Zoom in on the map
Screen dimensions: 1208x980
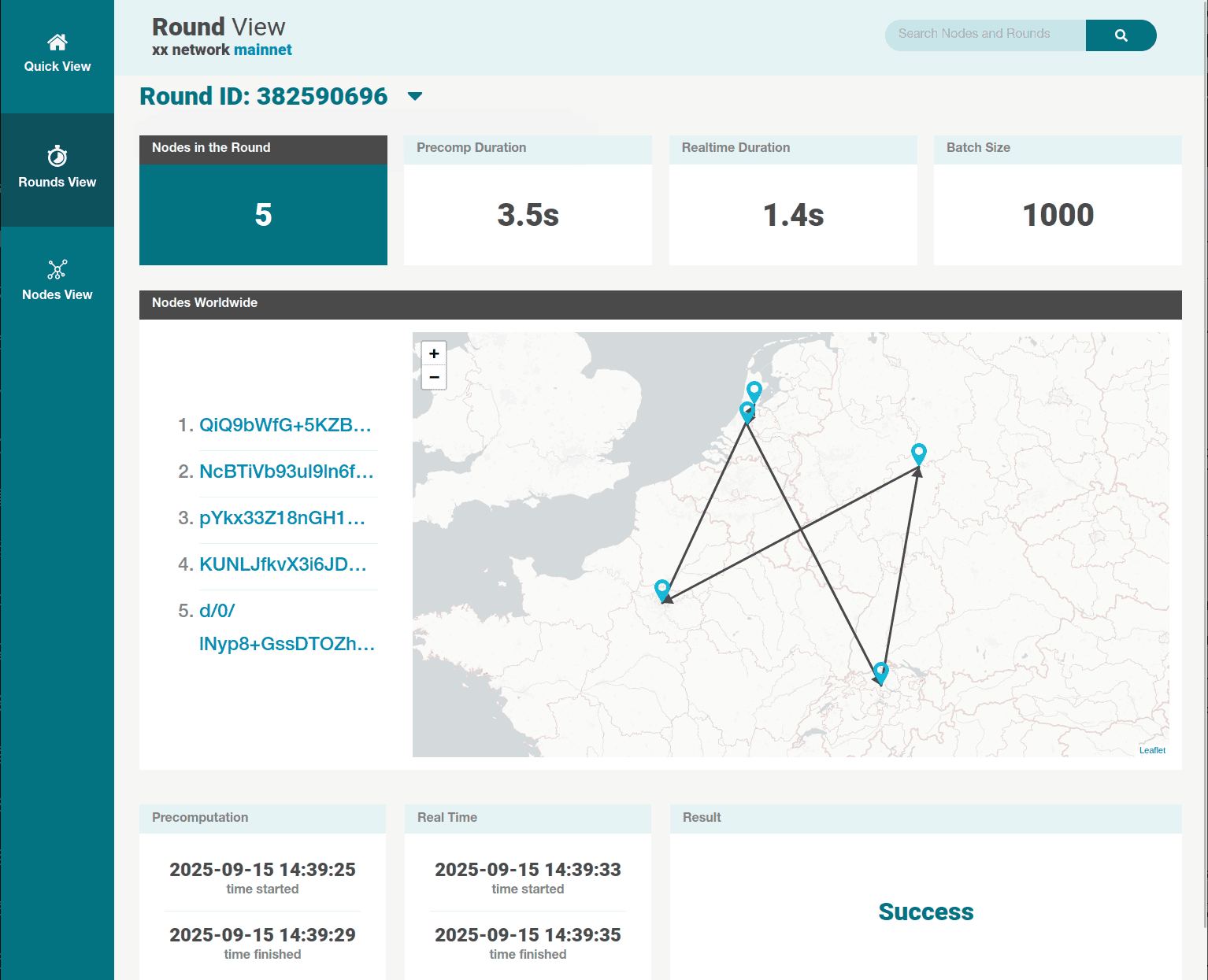tap(434, 353)
